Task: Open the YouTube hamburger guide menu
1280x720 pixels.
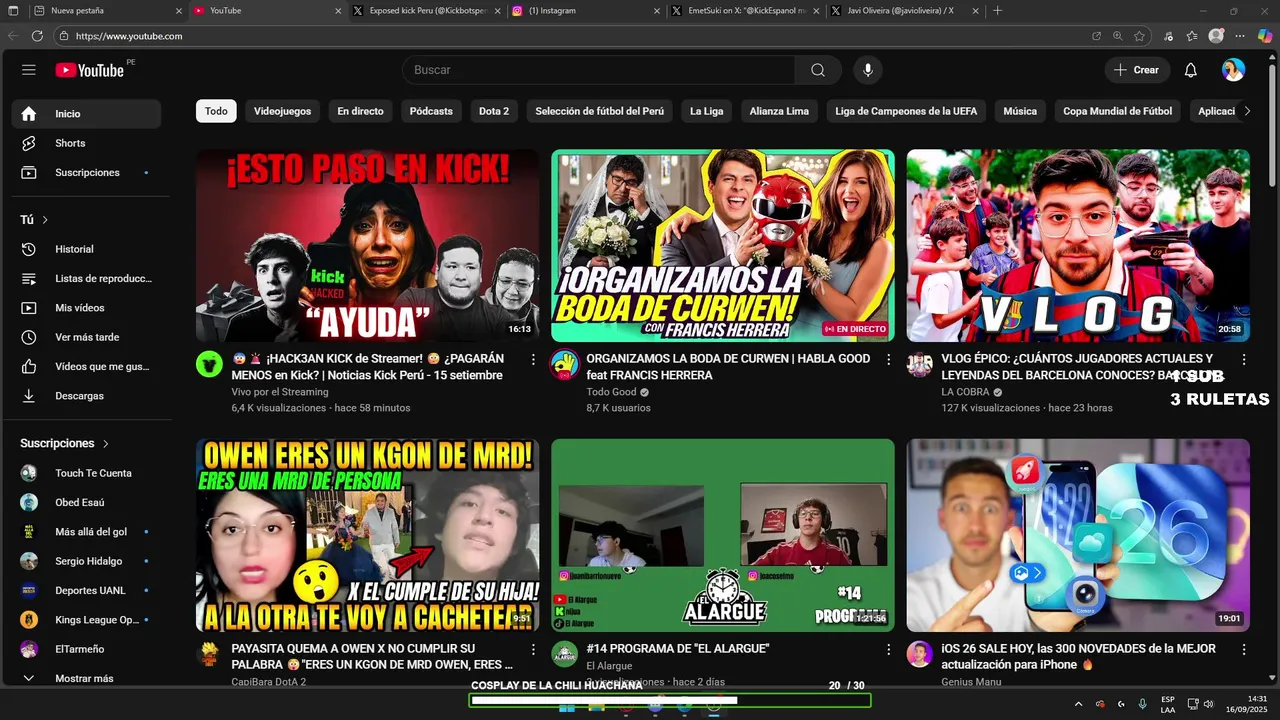Action: (x=29, y=70)
